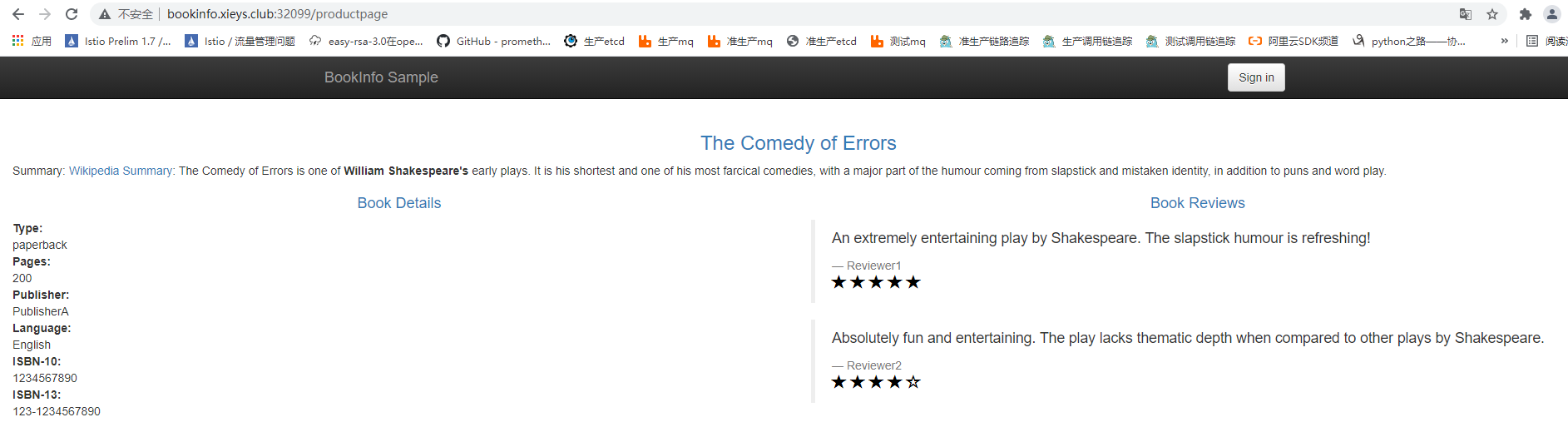Open the 阿里云SDK频道 bookmark
The width and height of the screenshot is (1568, 432).
pos(1293,41)
